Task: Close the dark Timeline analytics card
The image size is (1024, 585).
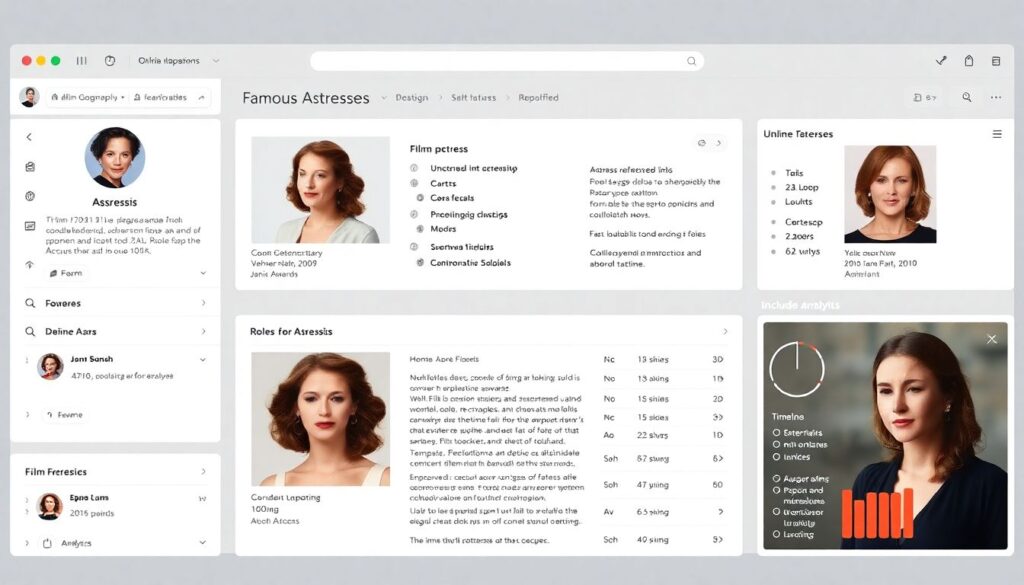Action: (991, 340)
